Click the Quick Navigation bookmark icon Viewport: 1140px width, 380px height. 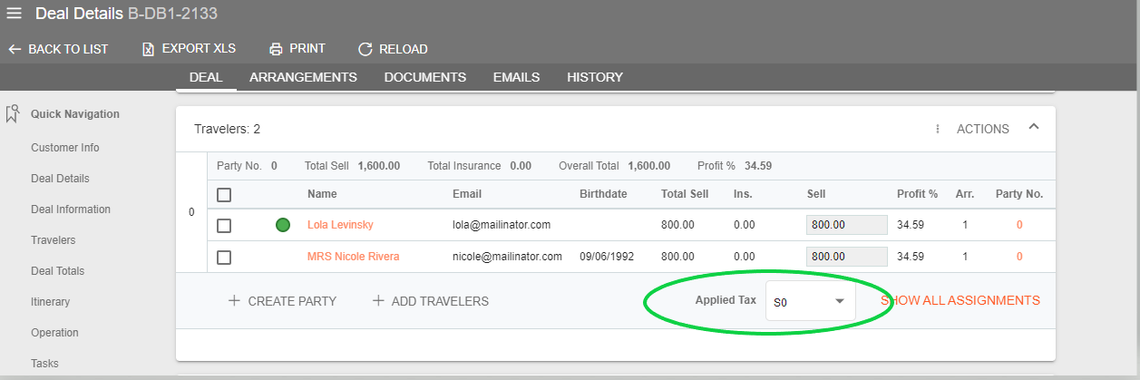pyautogui.click(x=12, y=114)
